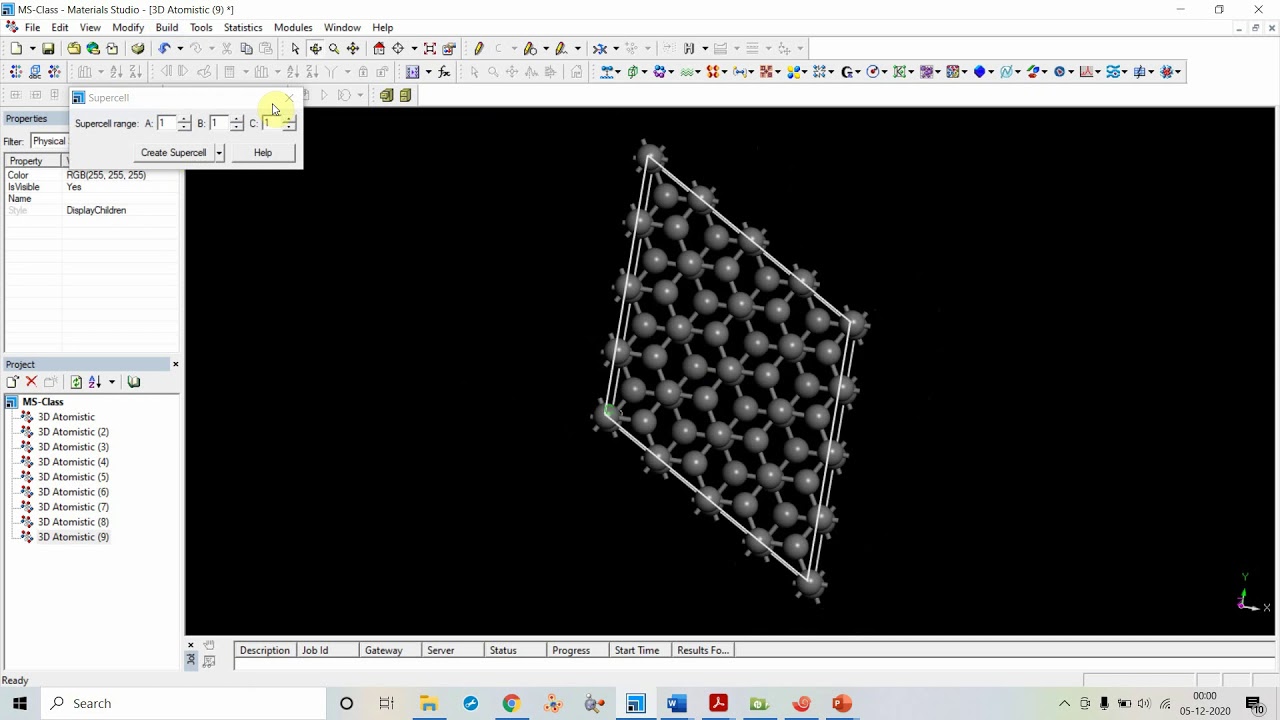Click the Color property RGB(255, 255, 255) value

point(106,175)
